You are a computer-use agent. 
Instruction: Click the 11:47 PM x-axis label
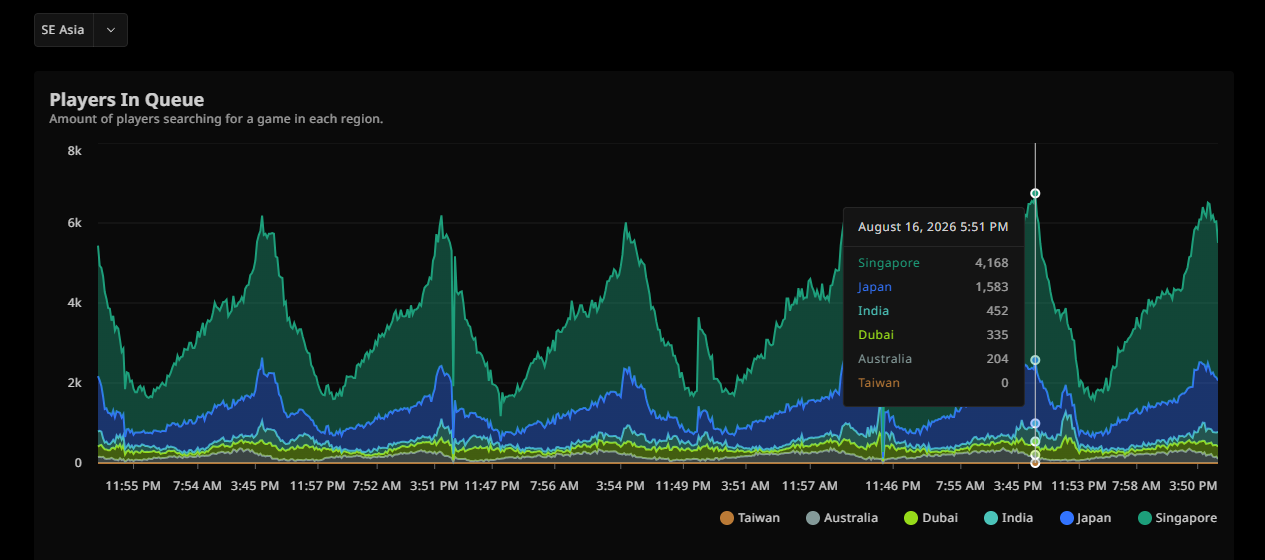tap(491, 486)
